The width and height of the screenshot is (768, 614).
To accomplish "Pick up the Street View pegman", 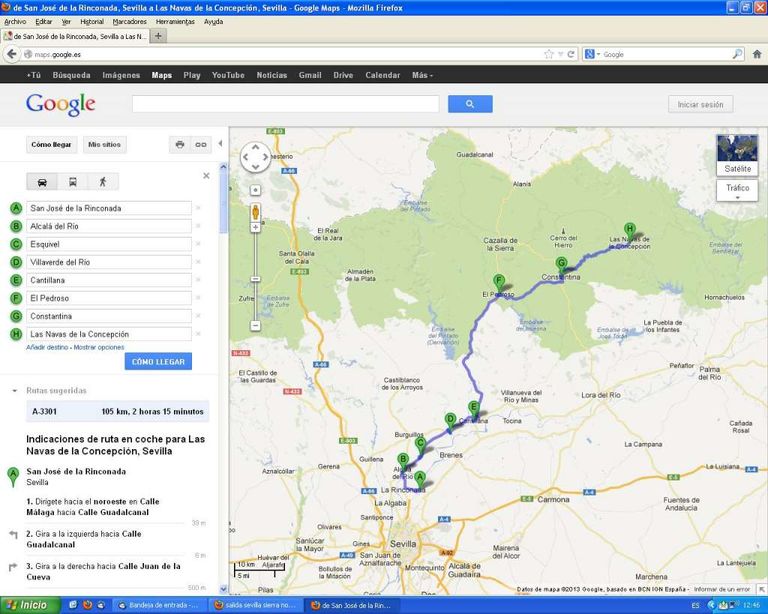I will (255, 212).
